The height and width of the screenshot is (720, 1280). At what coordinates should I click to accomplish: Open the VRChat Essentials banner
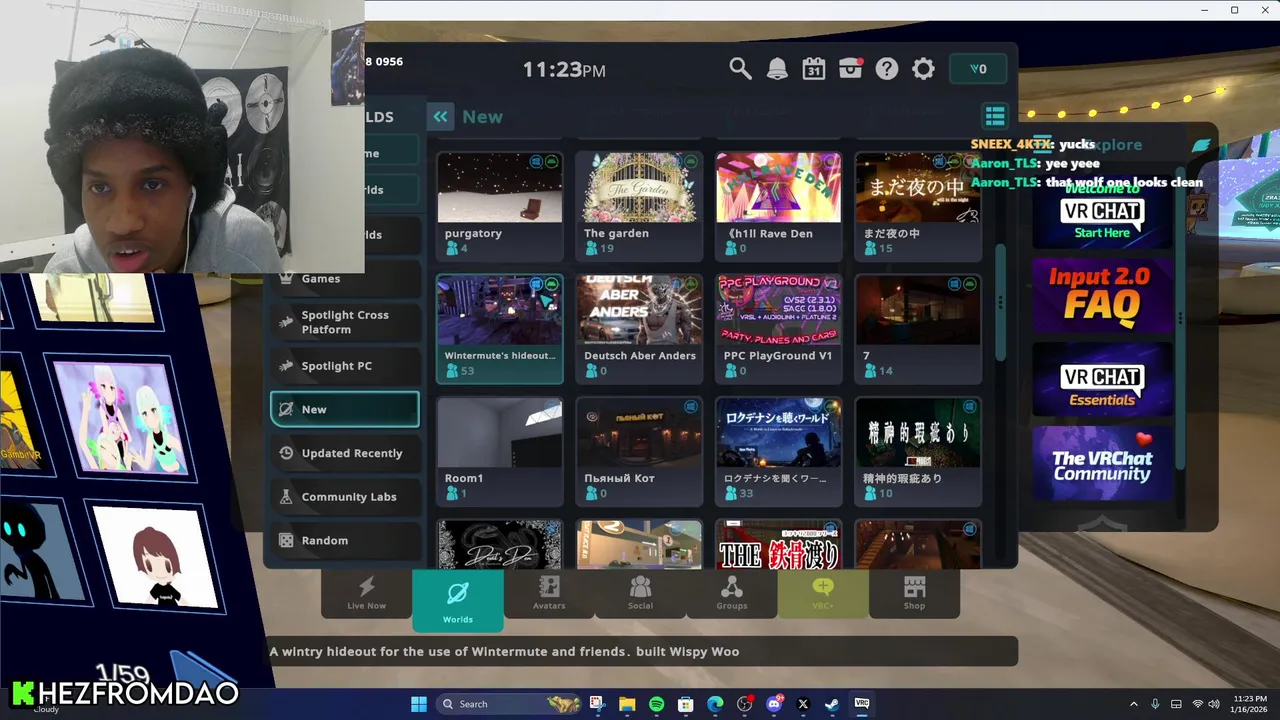point(1102,379)
